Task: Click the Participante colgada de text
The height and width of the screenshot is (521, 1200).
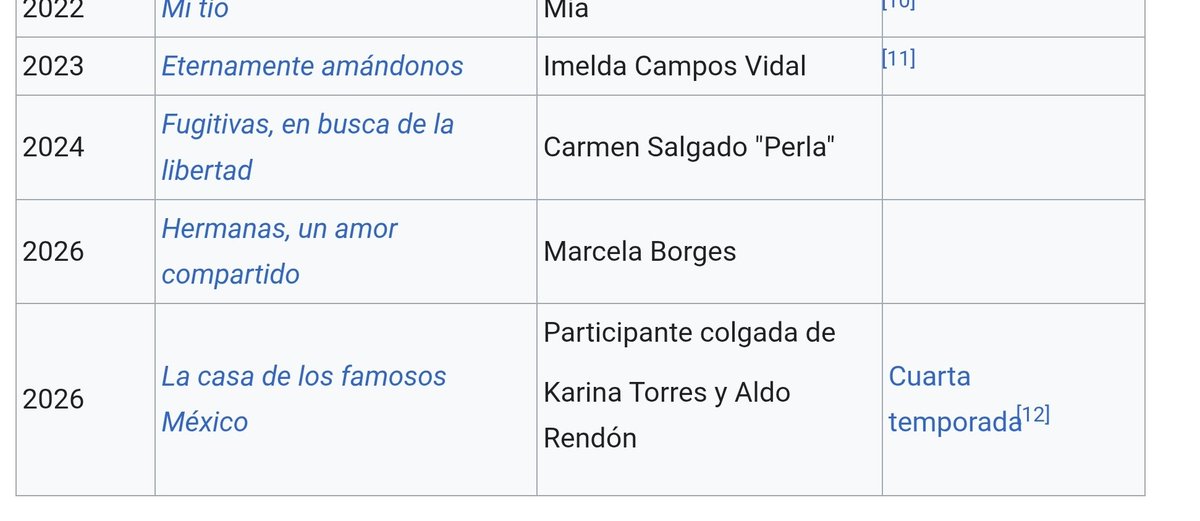Action: point(689,332)
